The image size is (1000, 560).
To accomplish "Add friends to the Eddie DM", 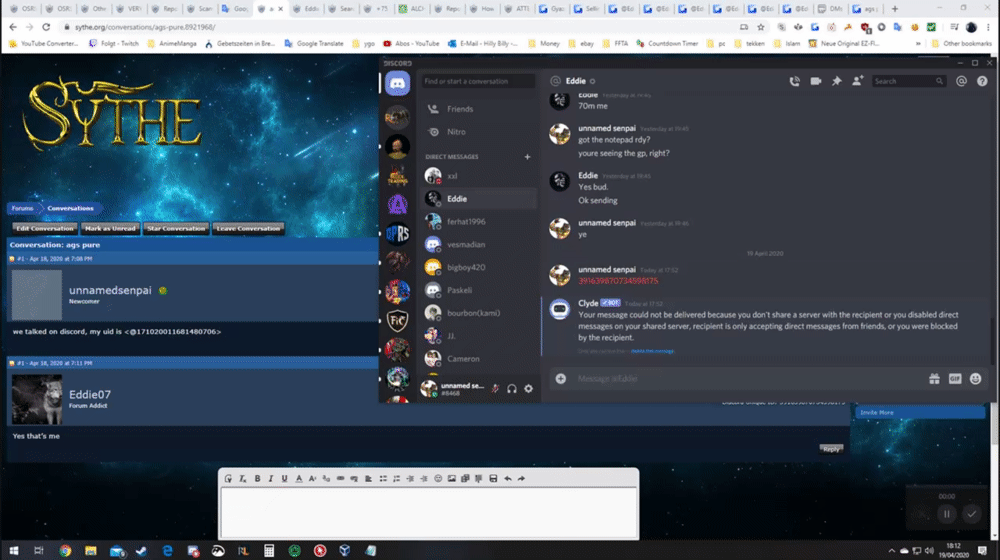I will click(858, 80).
